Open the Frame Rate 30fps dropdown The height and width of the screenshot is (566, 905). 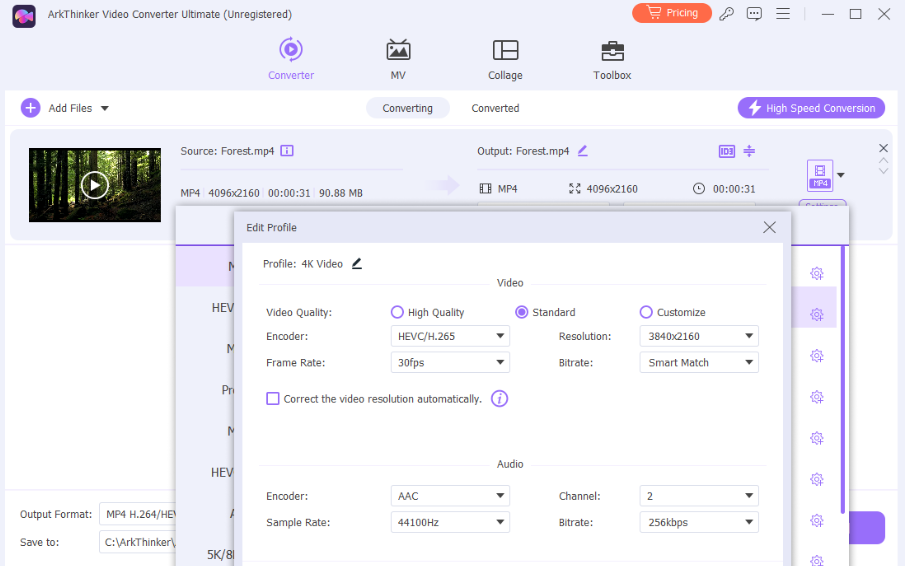[450, 362]
